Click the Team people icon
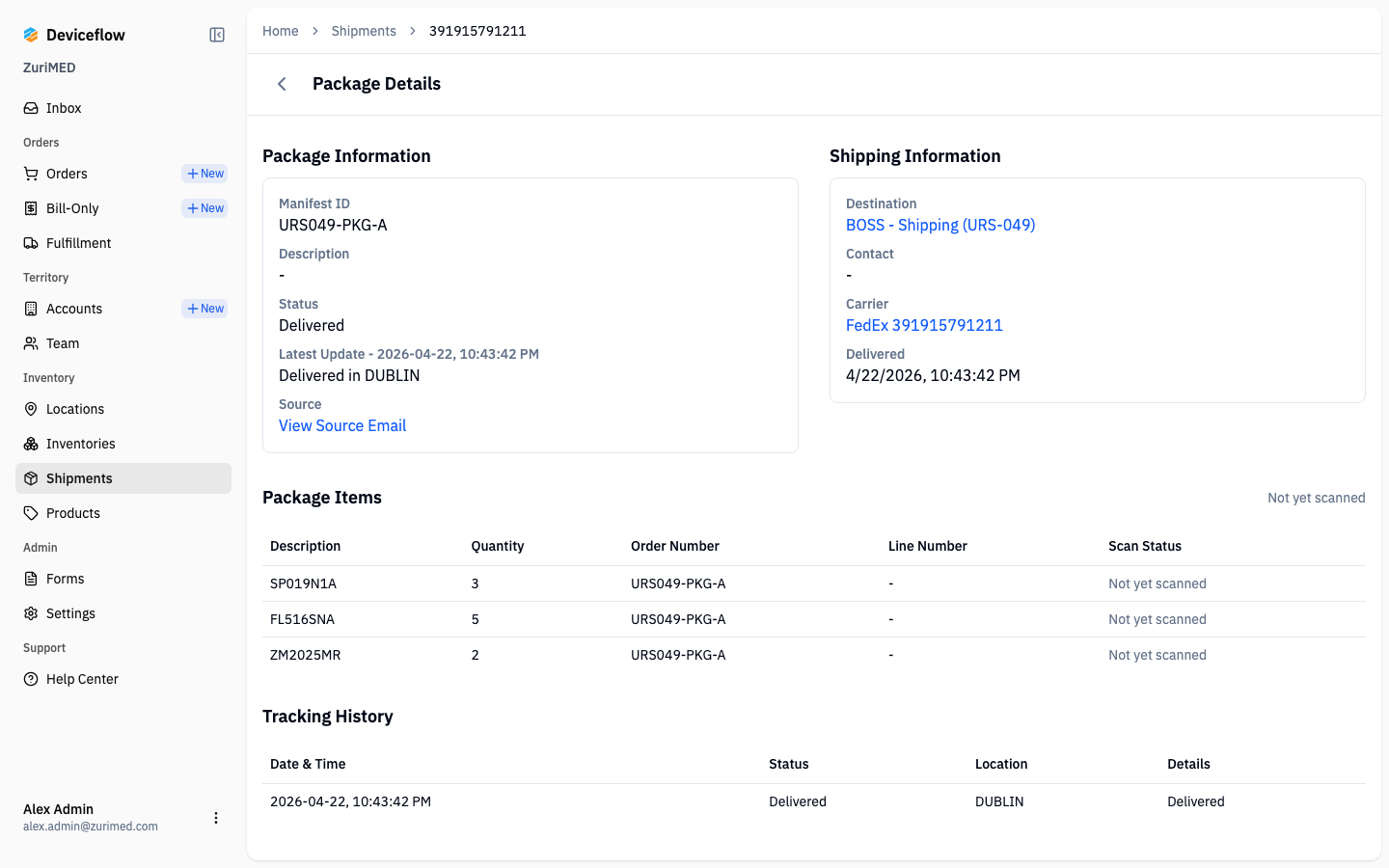The height and width of the screenshot is (868, 1389). click(x=31, y=343)
